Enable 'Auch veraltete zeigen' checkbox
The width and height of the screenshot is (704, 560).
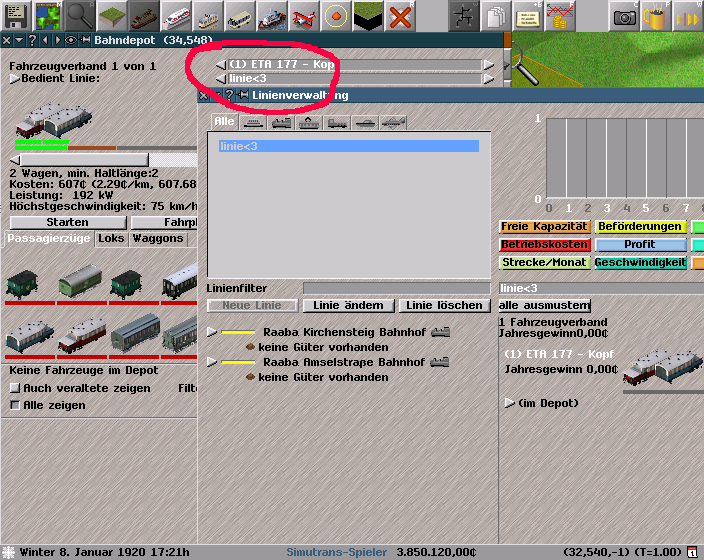tap(14, 388)
